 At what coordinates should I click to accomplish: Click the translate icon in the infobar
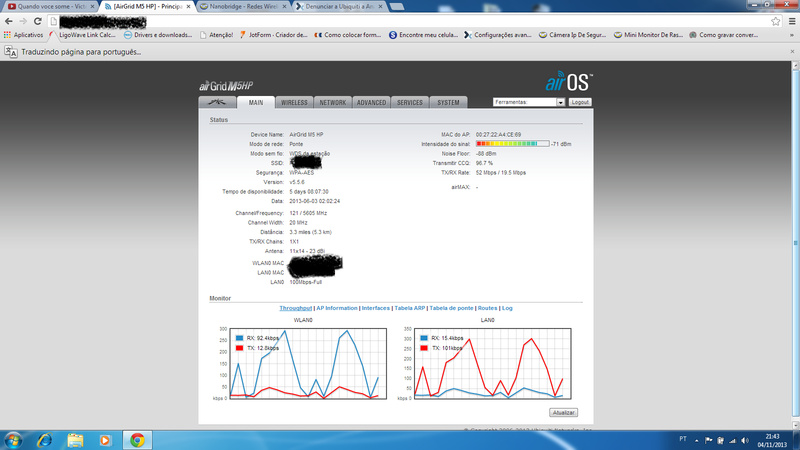[11, 52]
